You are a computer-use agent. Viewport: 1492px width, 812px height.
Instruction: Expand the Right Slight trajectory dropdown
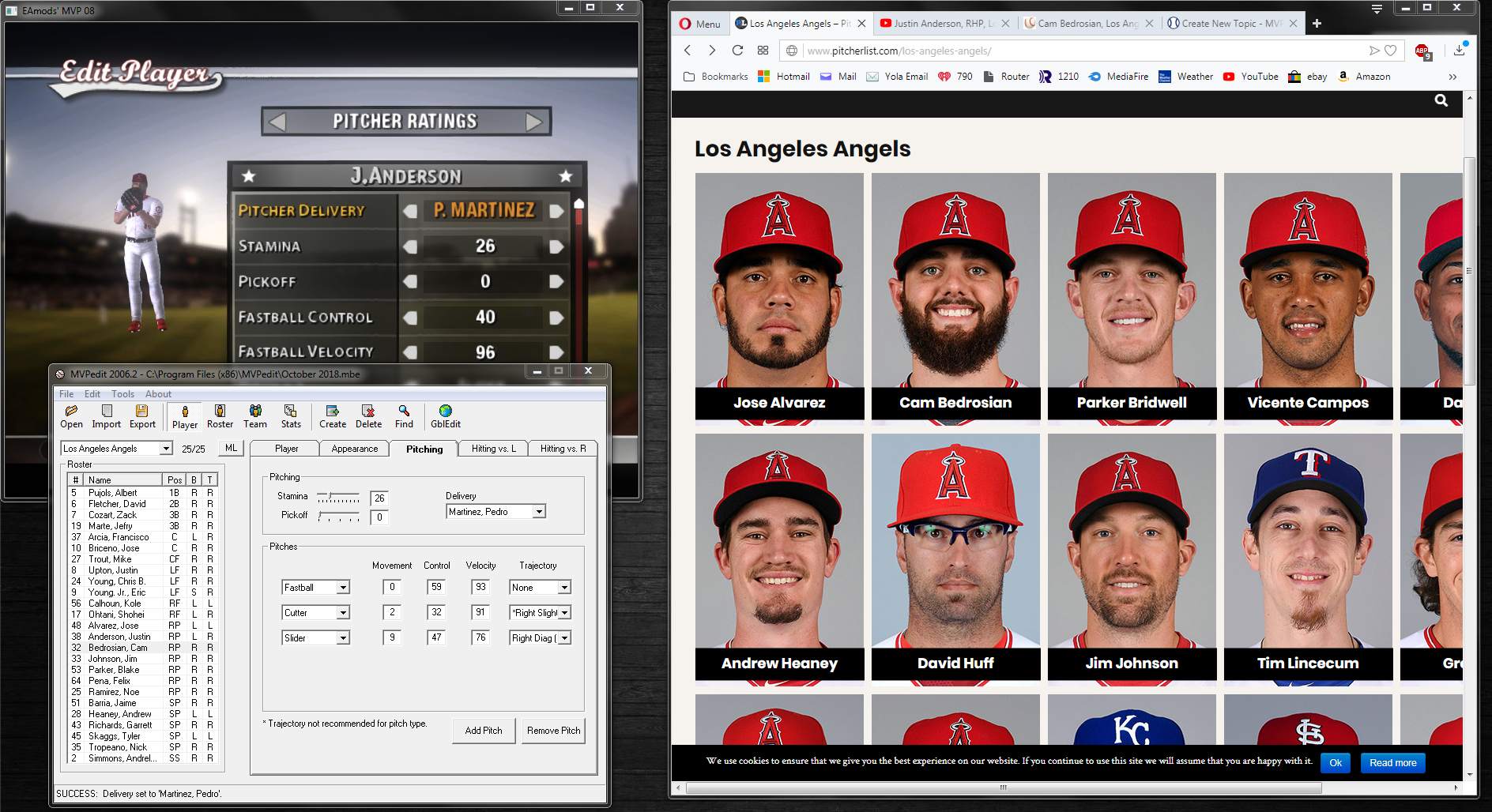click(x=564, y=613)
